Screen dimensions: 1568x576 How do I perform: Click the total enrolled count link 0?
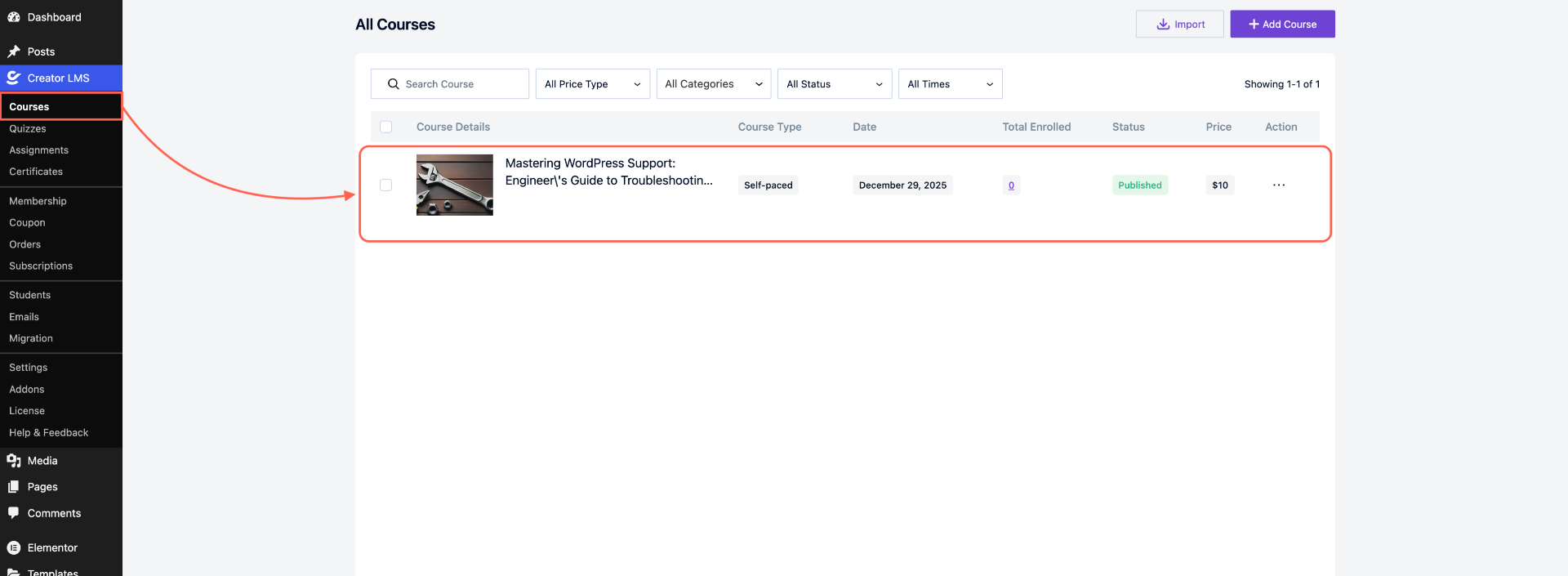pyautogui.click(x=1011, y=185)
